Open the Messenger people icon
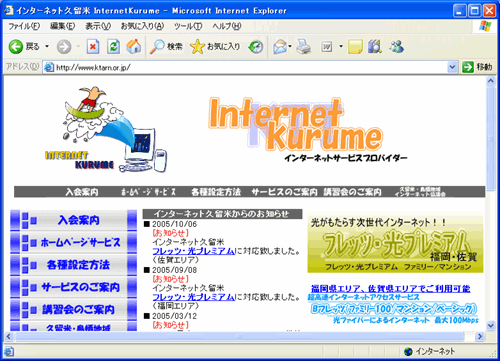 click(397, 47)
